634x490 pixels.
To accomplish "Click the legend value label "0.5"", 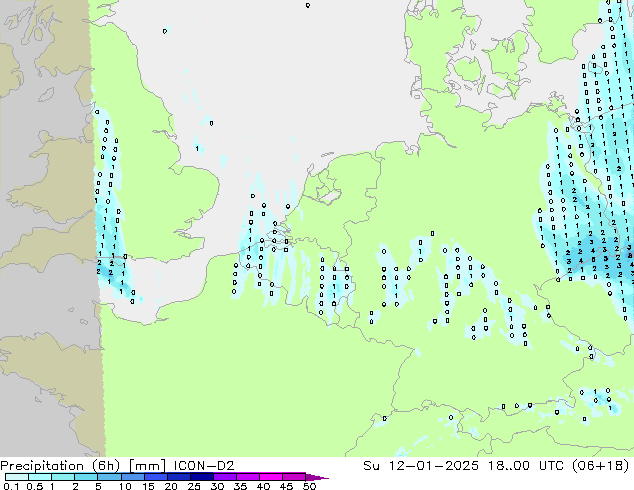I will coord(34,486).
